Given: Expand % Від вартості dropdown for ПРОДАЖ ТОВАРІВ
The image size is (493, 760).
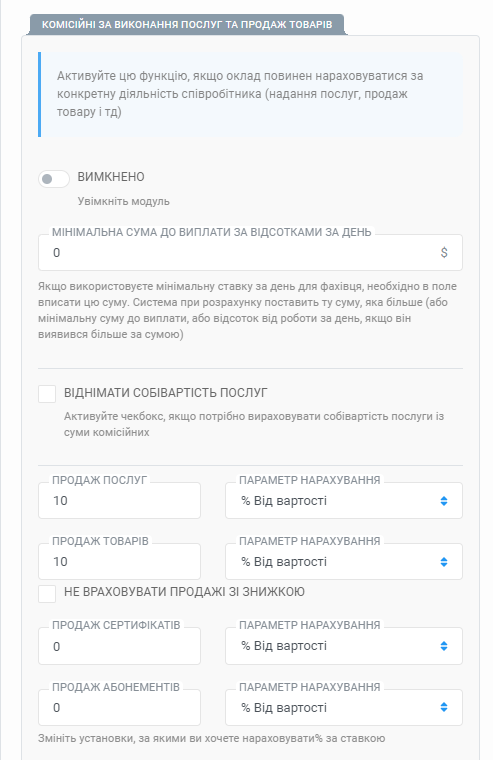Looking at the screenshot, I should click(x=344, y=562).
